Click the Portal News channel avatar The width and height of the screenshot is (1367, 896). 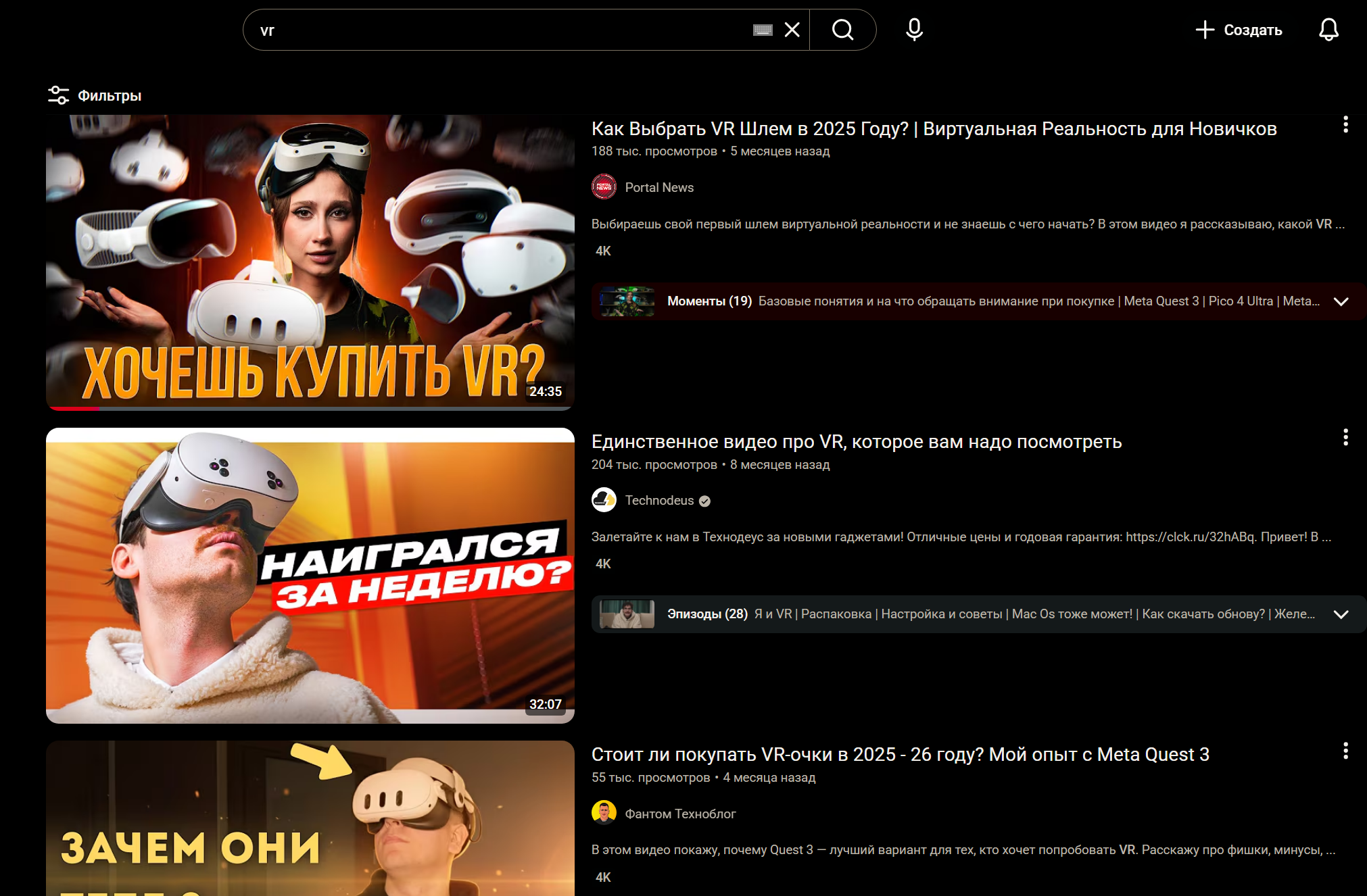(x=604, y=187)
